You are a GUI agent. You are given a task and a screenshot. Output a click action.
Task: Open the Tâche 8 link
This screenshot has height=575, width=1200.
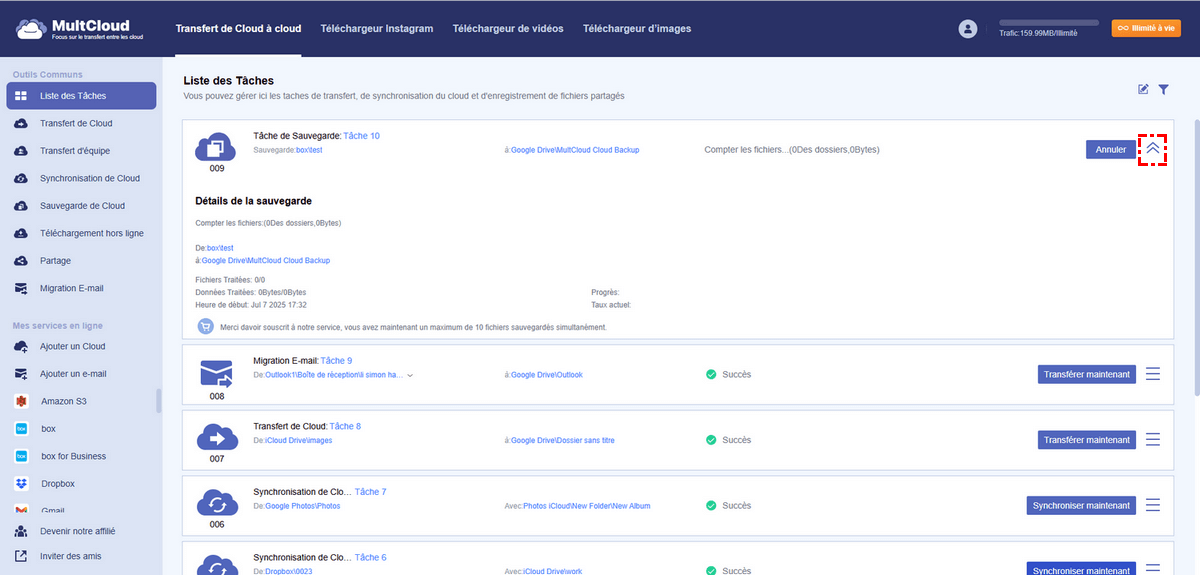pyautogui.click(x=345, y=426)
